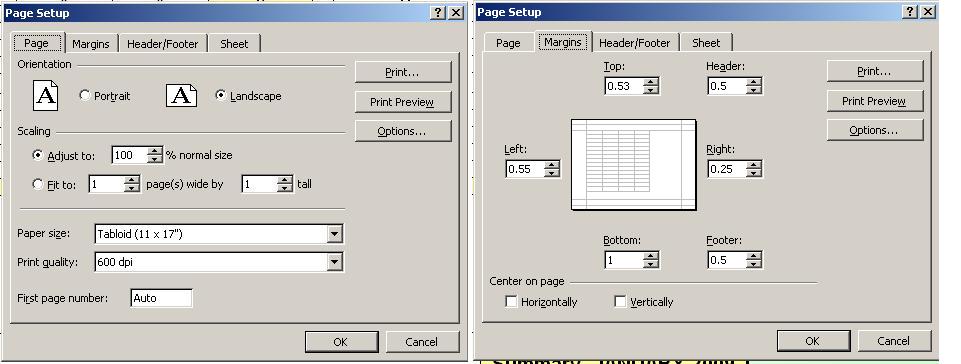Select Margins tab in right dialog

pos(563,42)
